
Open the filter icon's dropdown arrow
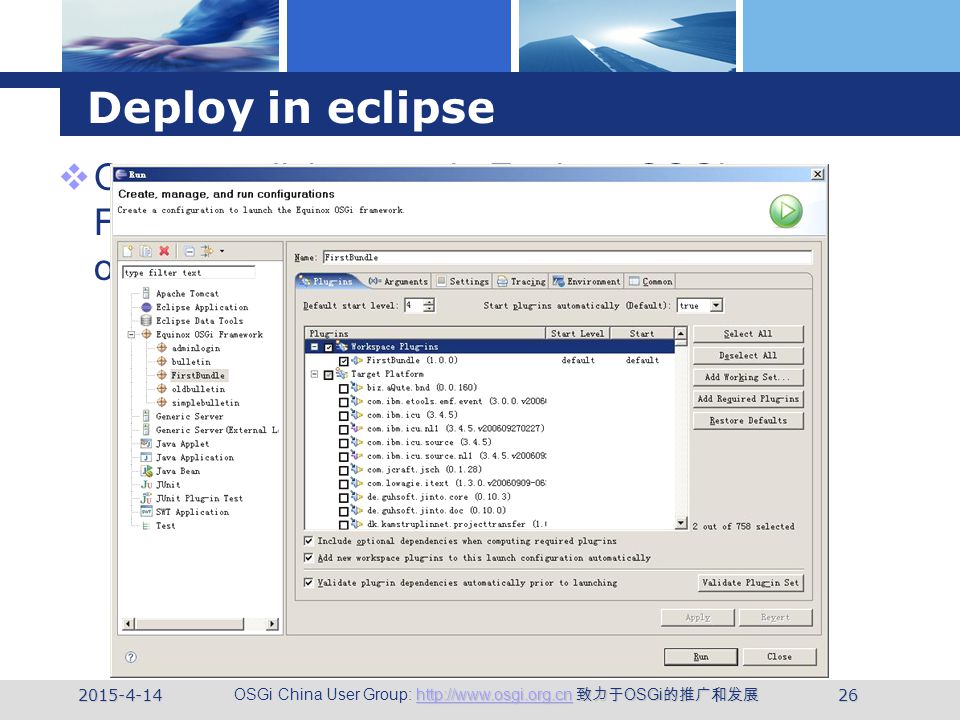[x=222, y=251]
